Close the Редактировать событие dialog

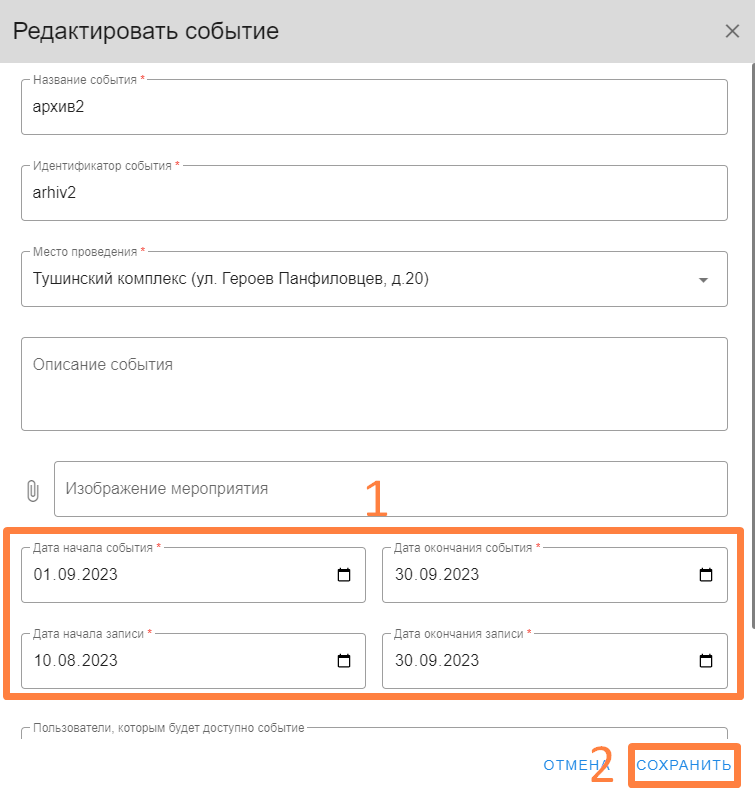[732, 31]
